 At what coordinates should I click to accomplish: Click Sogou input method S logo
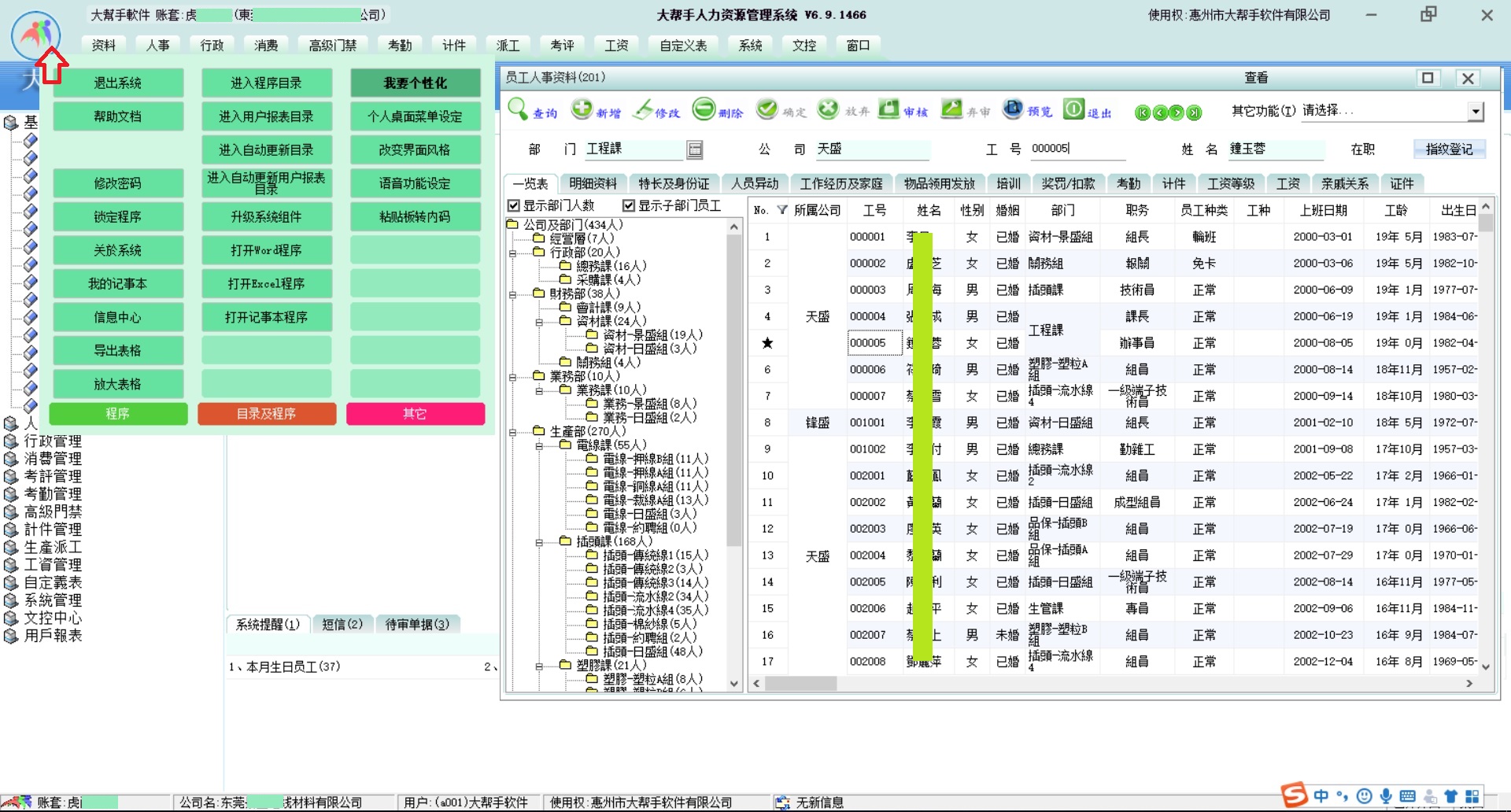1294,795
